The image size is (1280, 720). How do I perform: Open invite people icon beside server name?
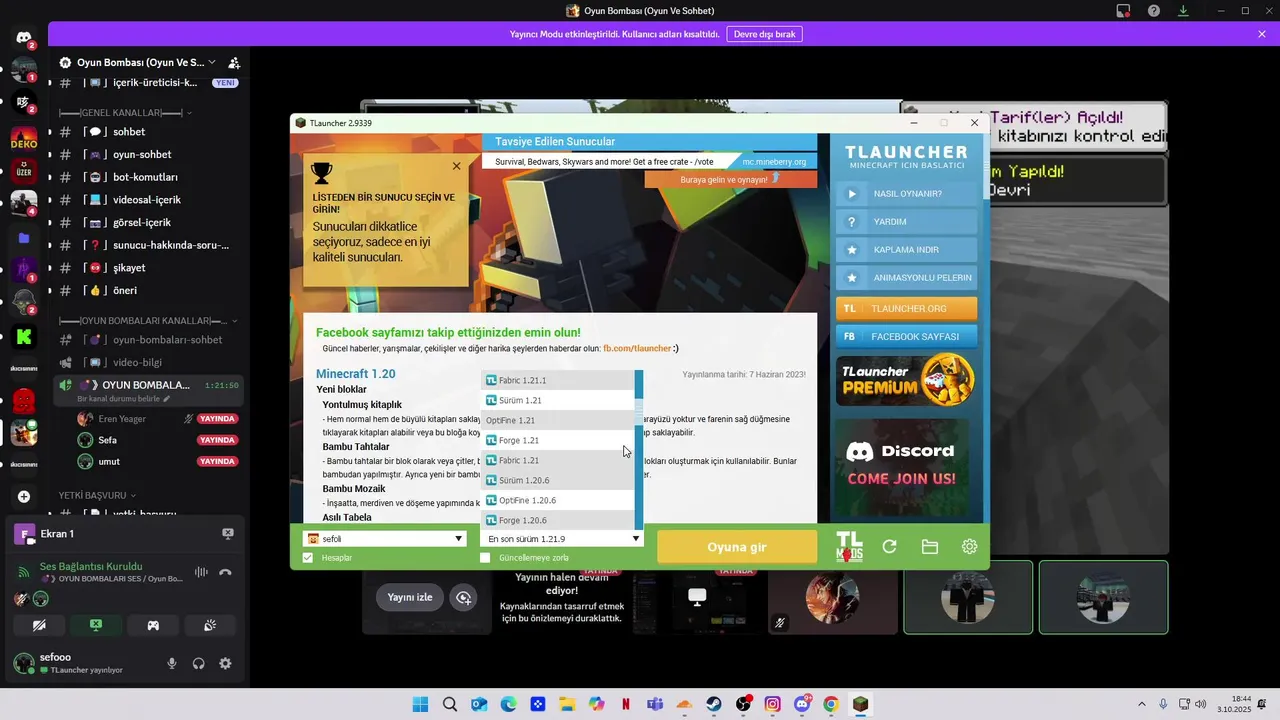click(x=233, y=62)
